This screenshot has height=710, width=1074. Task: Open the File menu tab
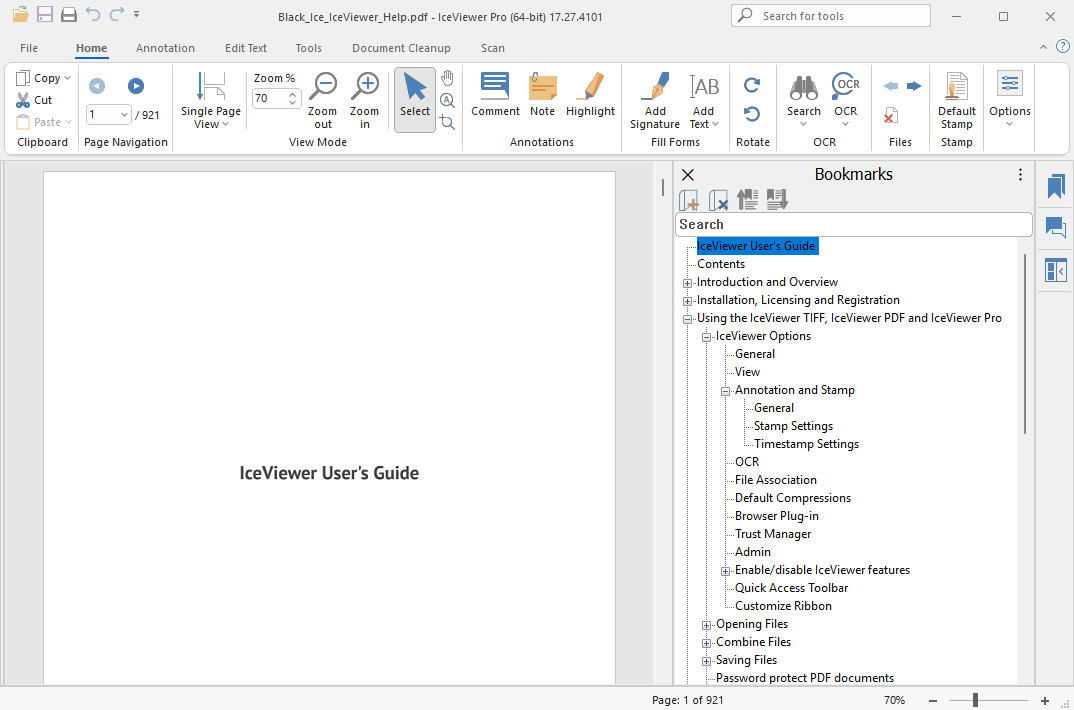point(29,48)
